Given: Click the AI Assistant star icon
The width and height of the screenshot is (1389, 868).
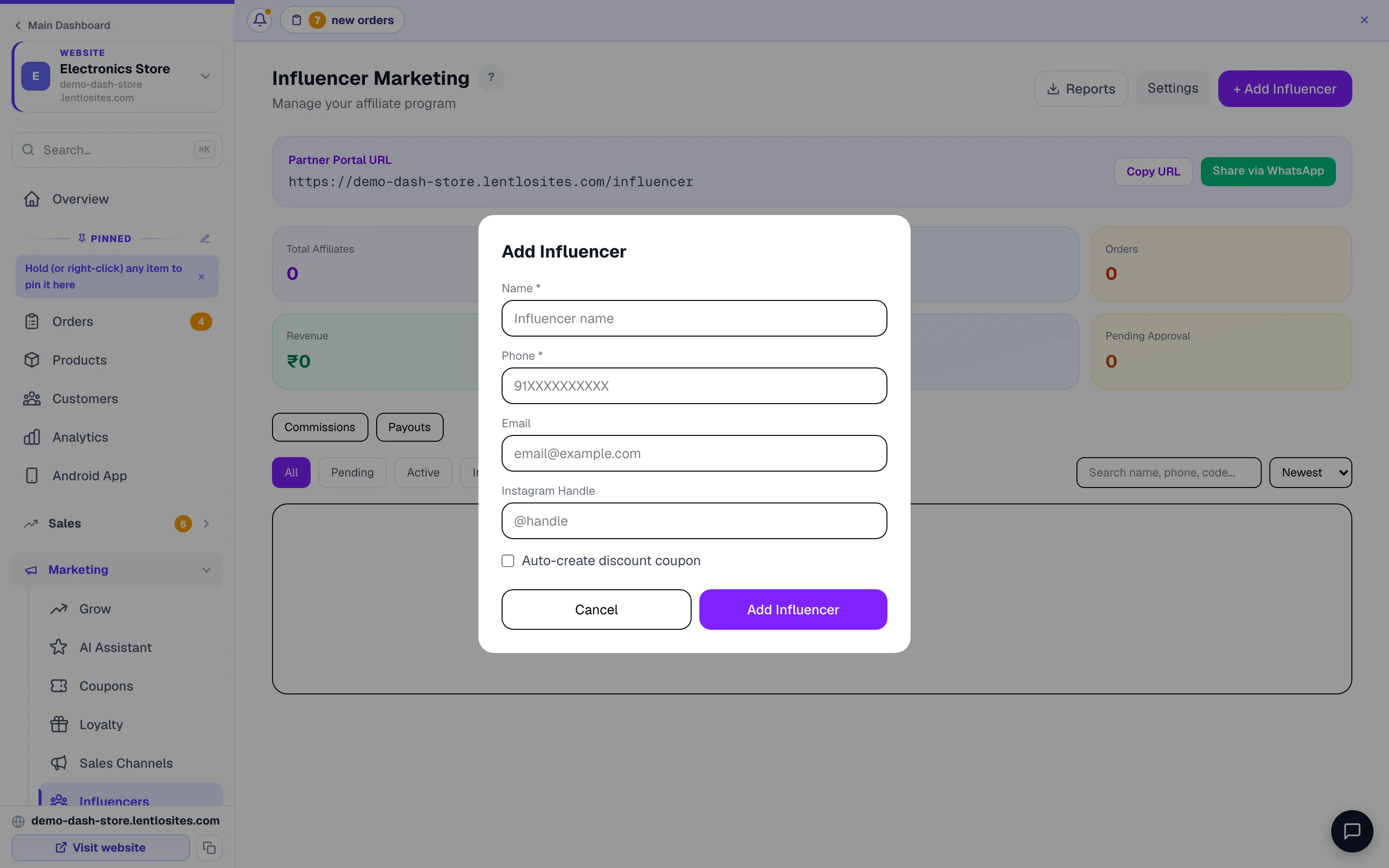Looking at the screenshot, I should pos(58,648).
